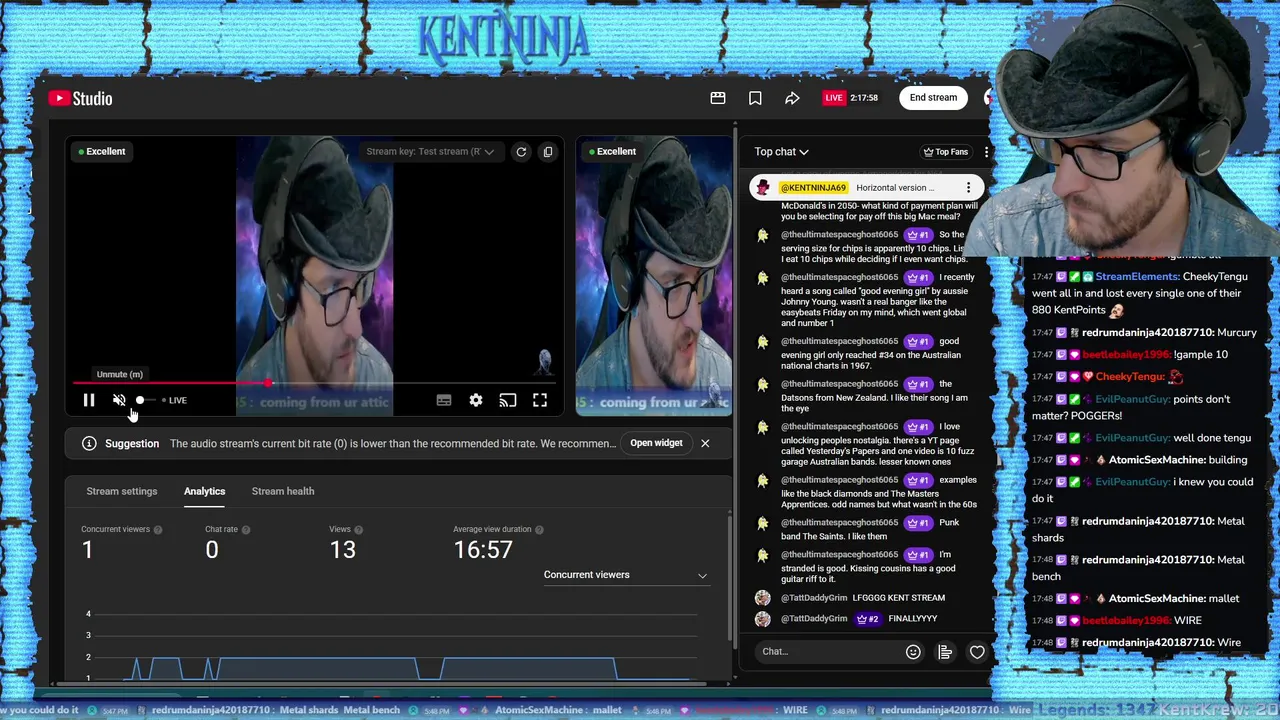The width and height of the screenshot is (1280, 720).
Task: Click the suggestion info icon
Action: (x=89, y=443)
